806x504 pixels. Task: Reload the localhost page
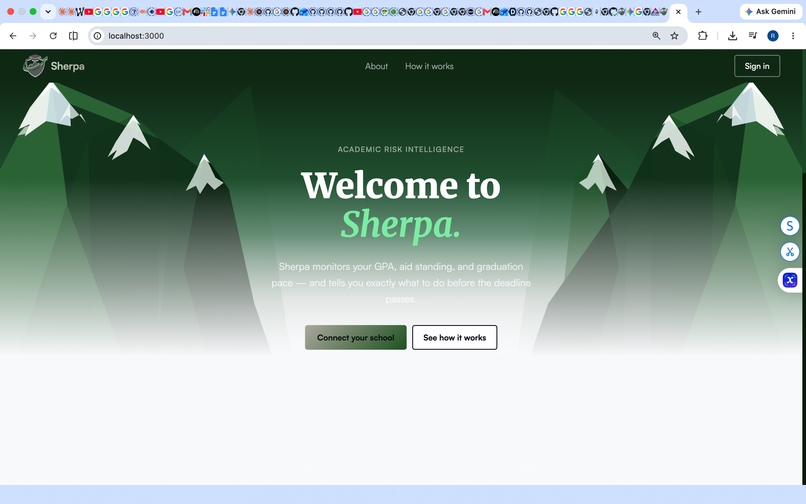[x=53, y=36]
